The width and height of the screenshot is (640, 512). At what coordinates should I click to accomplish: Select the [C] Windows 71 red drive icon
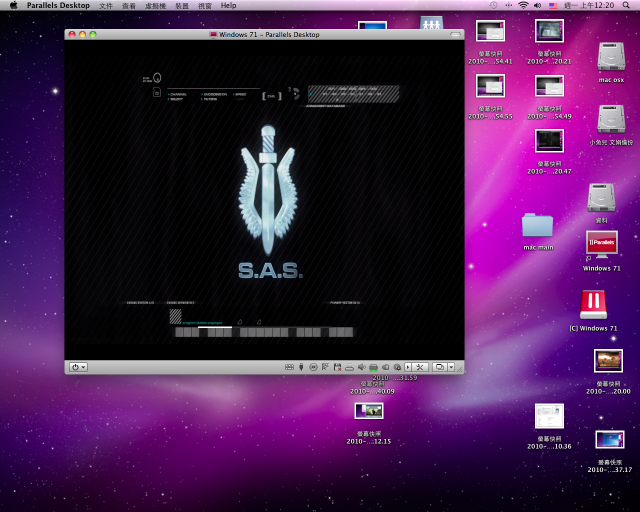[x=593, y=305]
